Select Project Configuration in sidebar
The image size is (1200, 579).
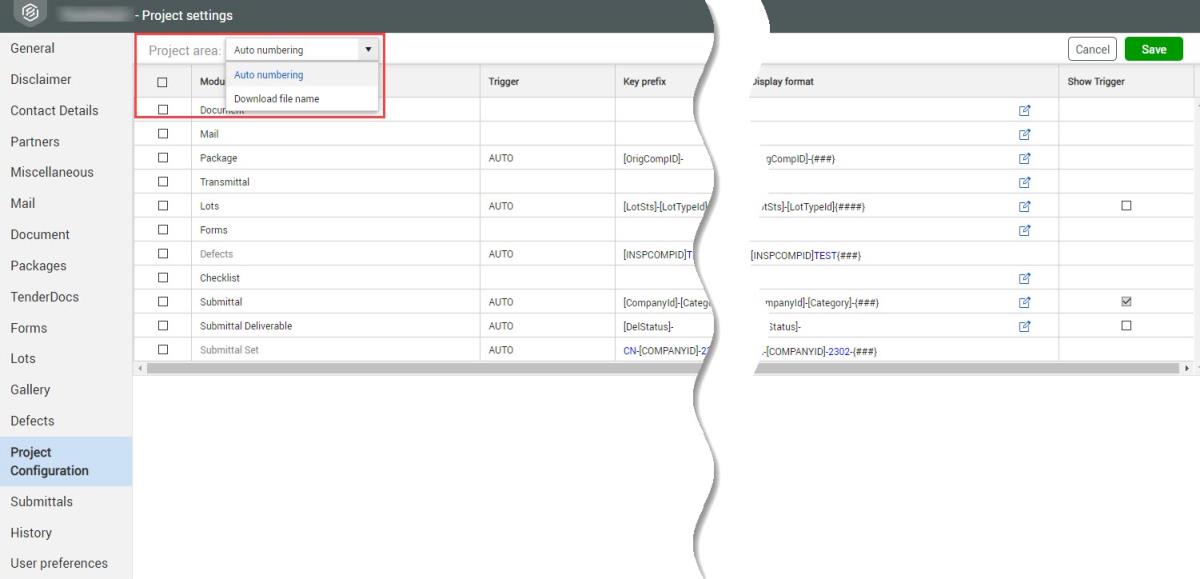66,461
